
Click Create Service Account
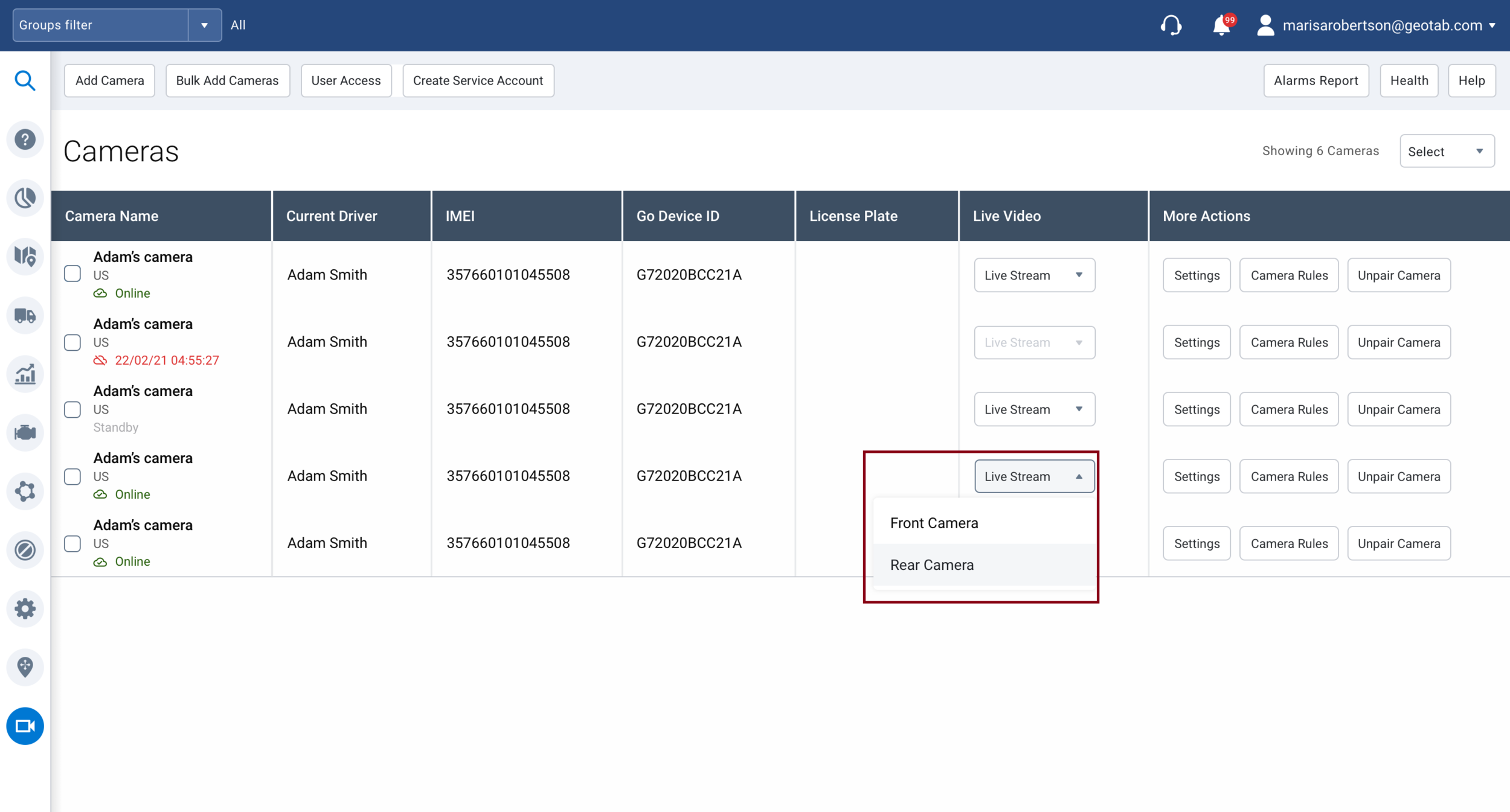point(478,80)
